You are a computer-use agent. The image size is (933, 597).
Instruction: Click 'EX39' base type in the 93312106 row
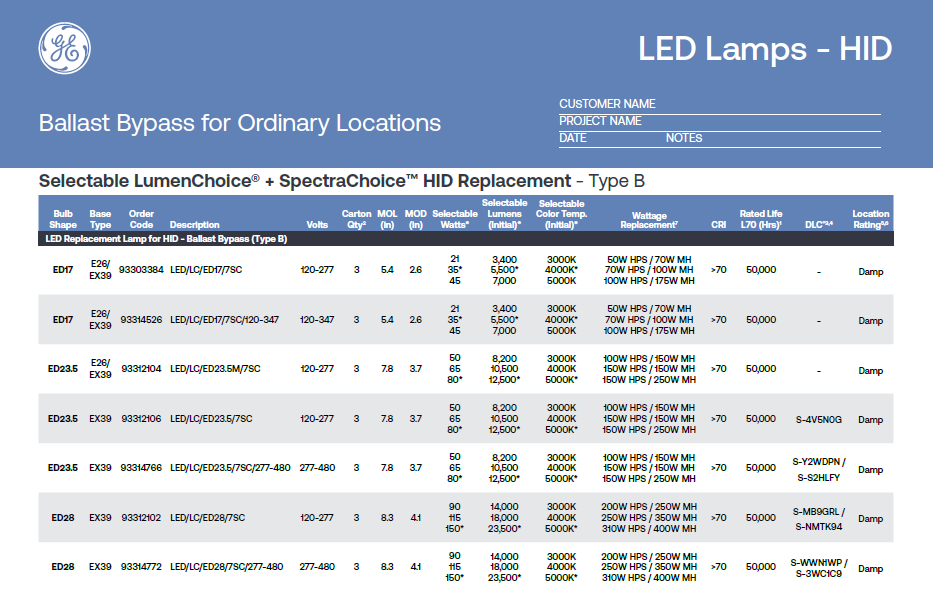[100, 419]
